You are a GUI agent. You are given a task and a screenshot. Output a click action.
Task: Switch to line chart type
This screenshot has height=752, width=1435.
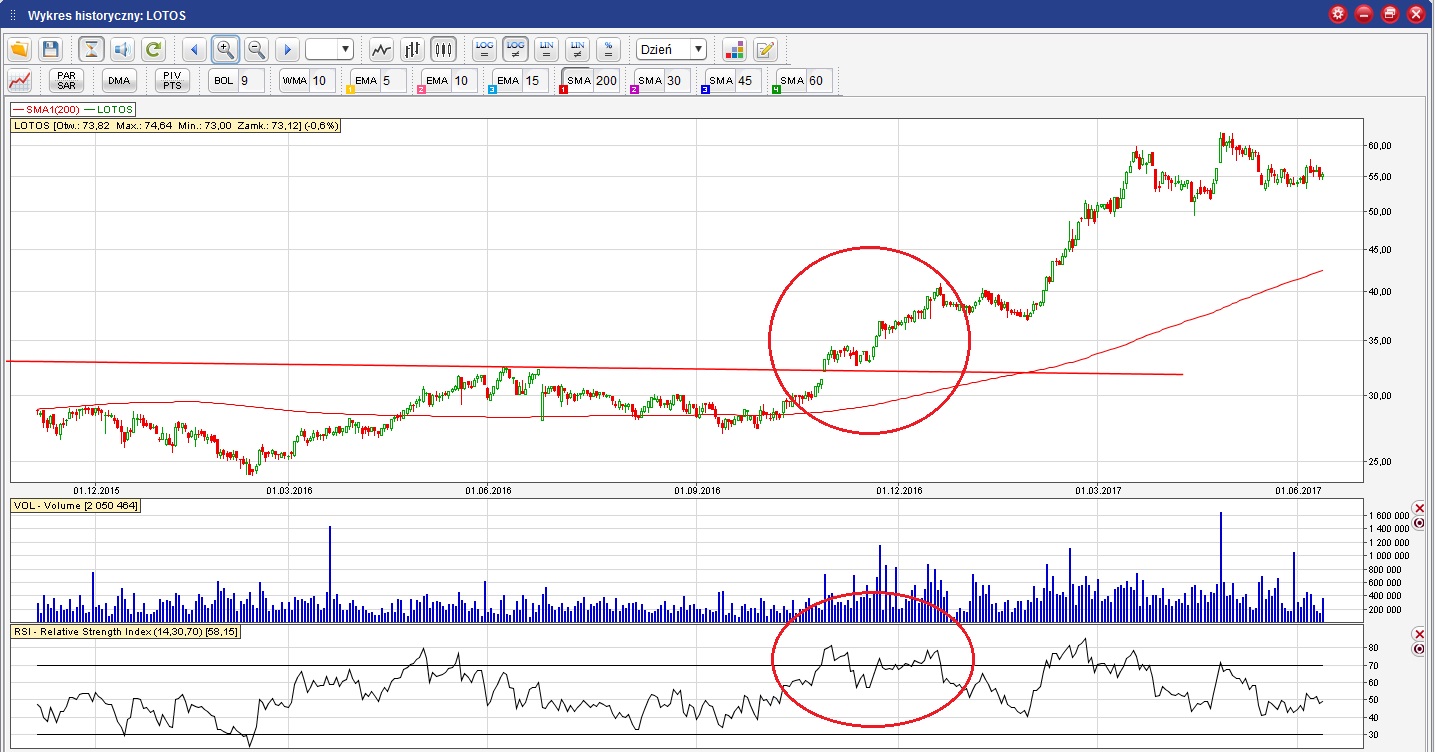click(380, 49)
